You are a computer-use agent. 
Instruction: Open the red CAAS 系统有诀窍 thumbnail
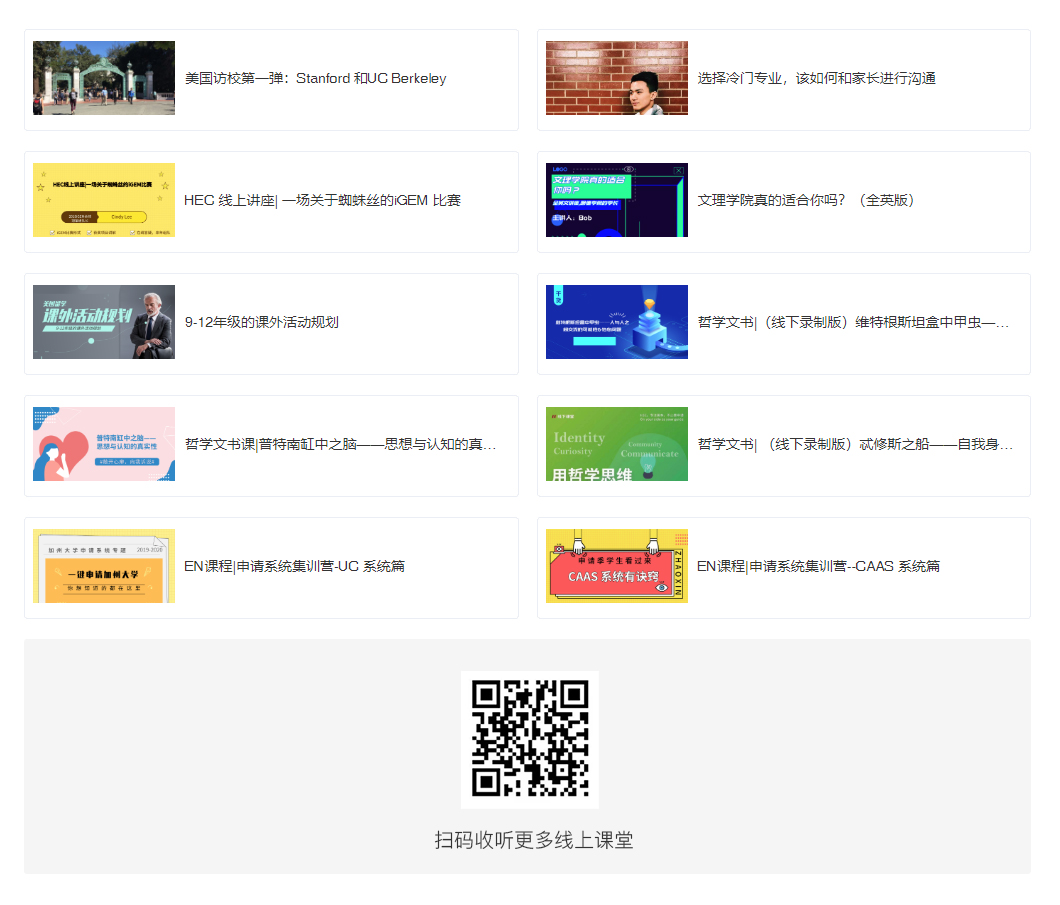point(617,566)
